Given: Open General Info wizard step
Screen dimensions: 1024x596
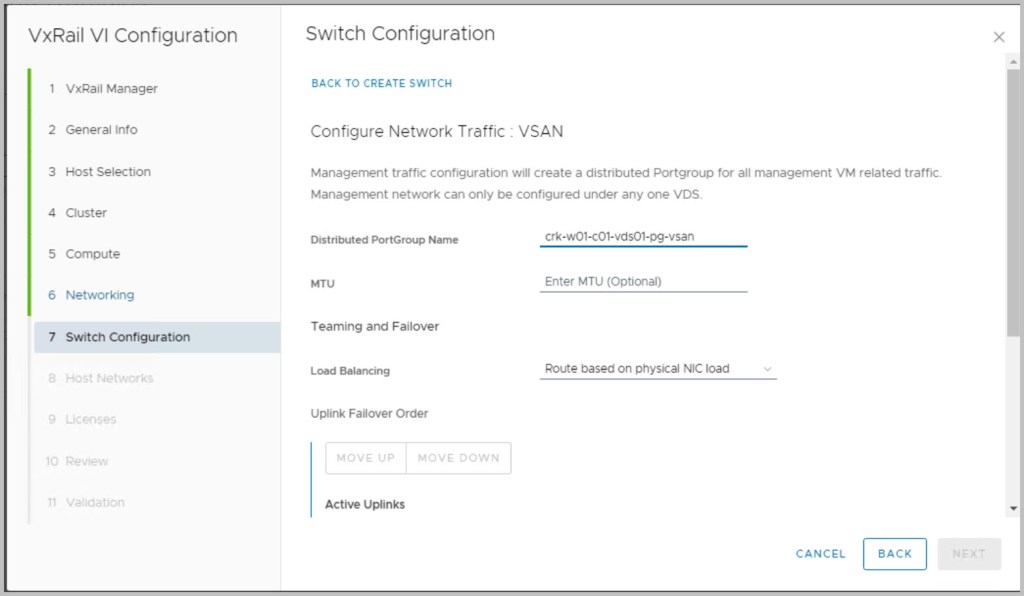Looking at the screenshot, I should tap(101, 130).
